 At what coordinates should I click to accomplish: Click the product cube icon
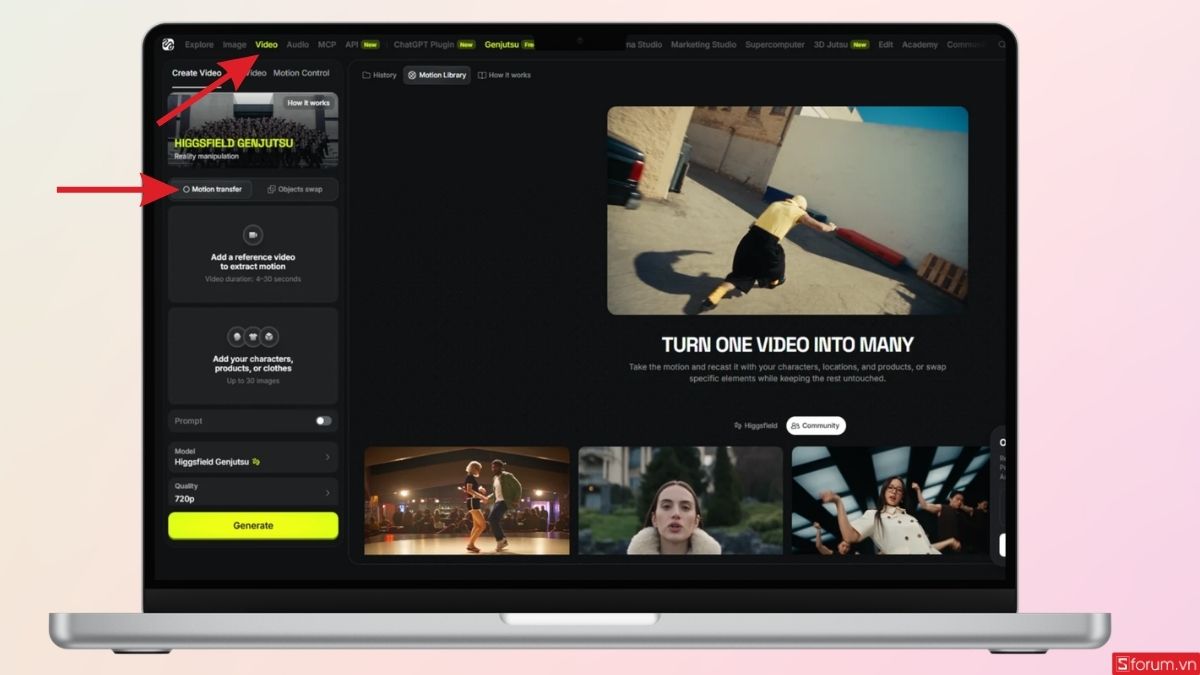[x=269, y=337]
